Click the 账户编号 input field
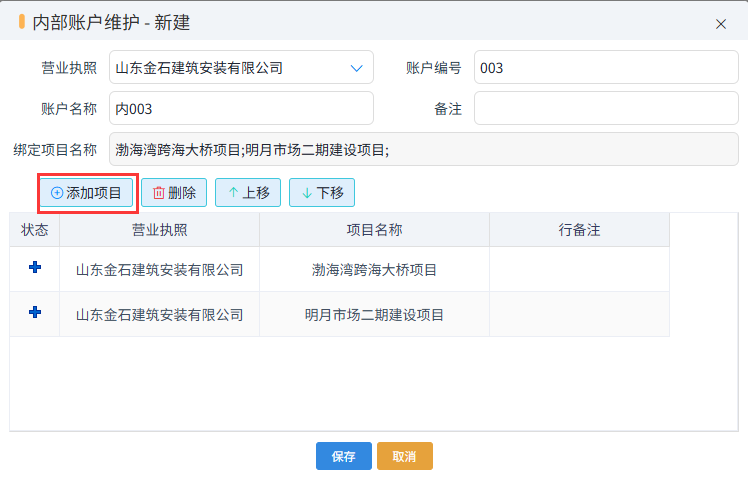748x478 pixels. tap(606, 68)
